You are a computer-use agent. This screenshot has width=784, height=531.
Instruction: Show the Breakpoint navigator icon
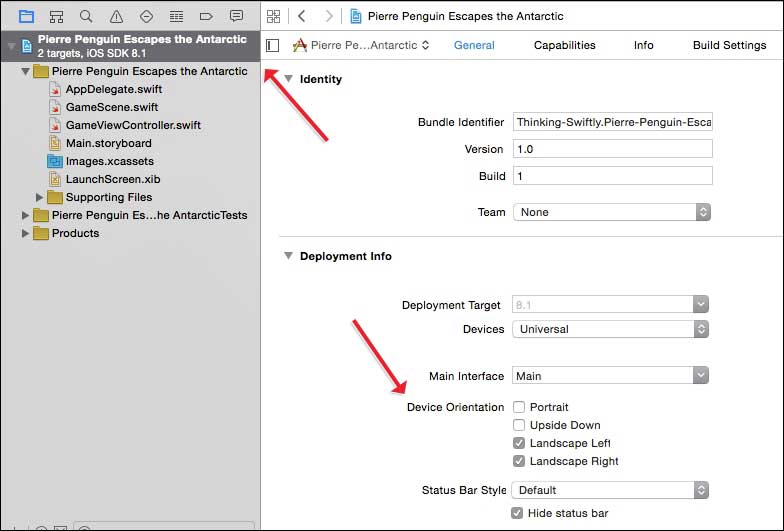(x=206, y=16)
